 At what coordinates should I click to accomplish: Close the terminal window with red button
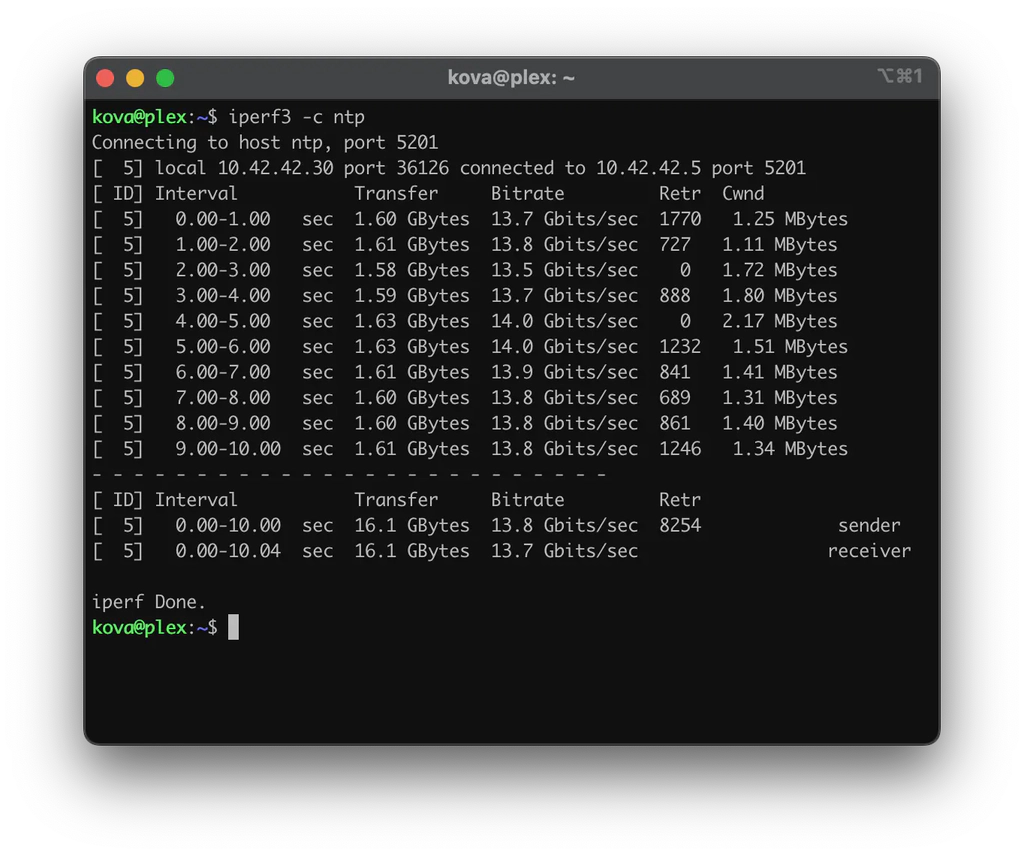pos(105,78)
